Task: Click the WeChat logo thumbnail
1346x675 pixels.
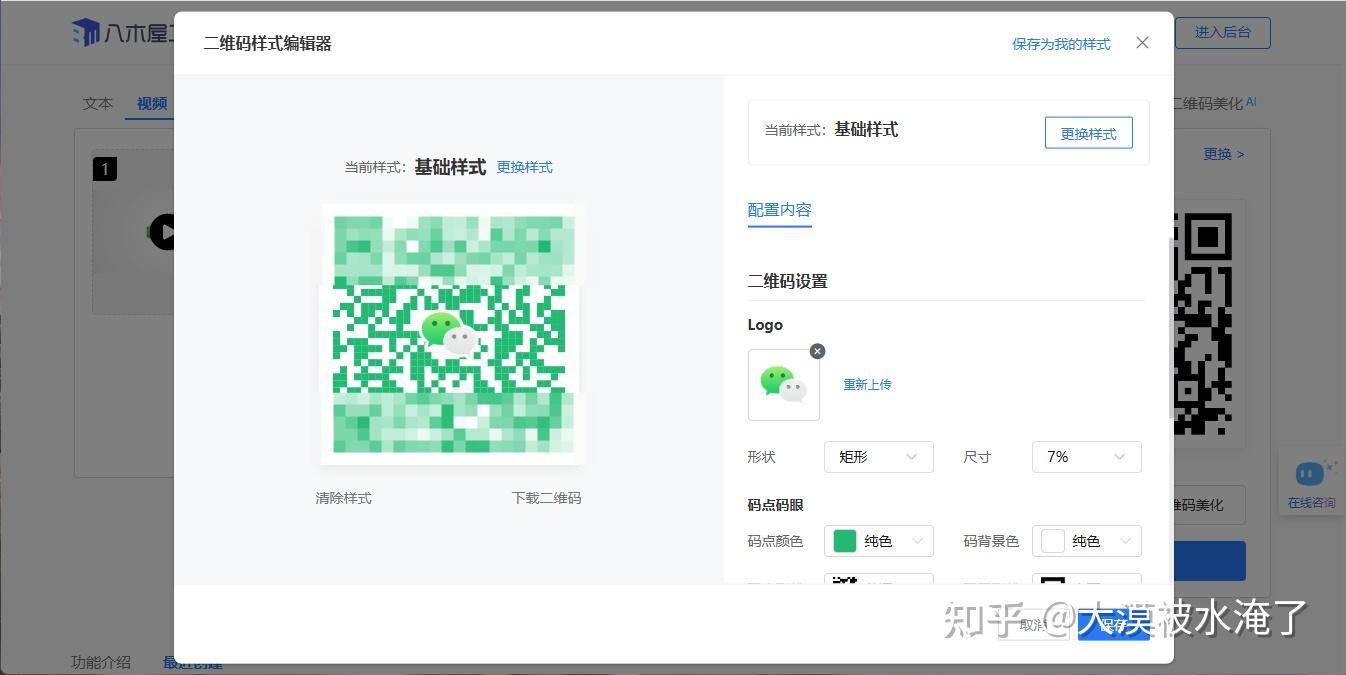Action: point(784,385)
